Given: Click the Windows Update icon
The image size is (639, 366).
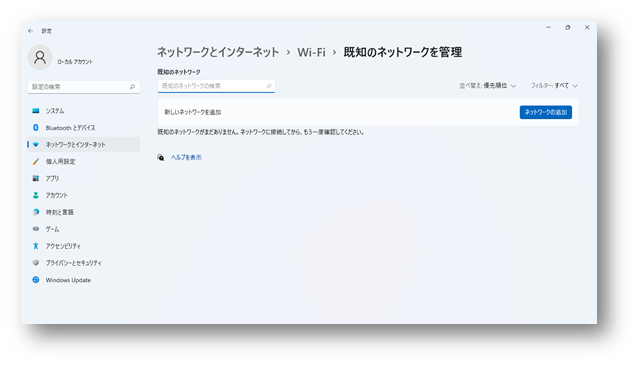Looking at the screenshot, I should click(36, 280).
